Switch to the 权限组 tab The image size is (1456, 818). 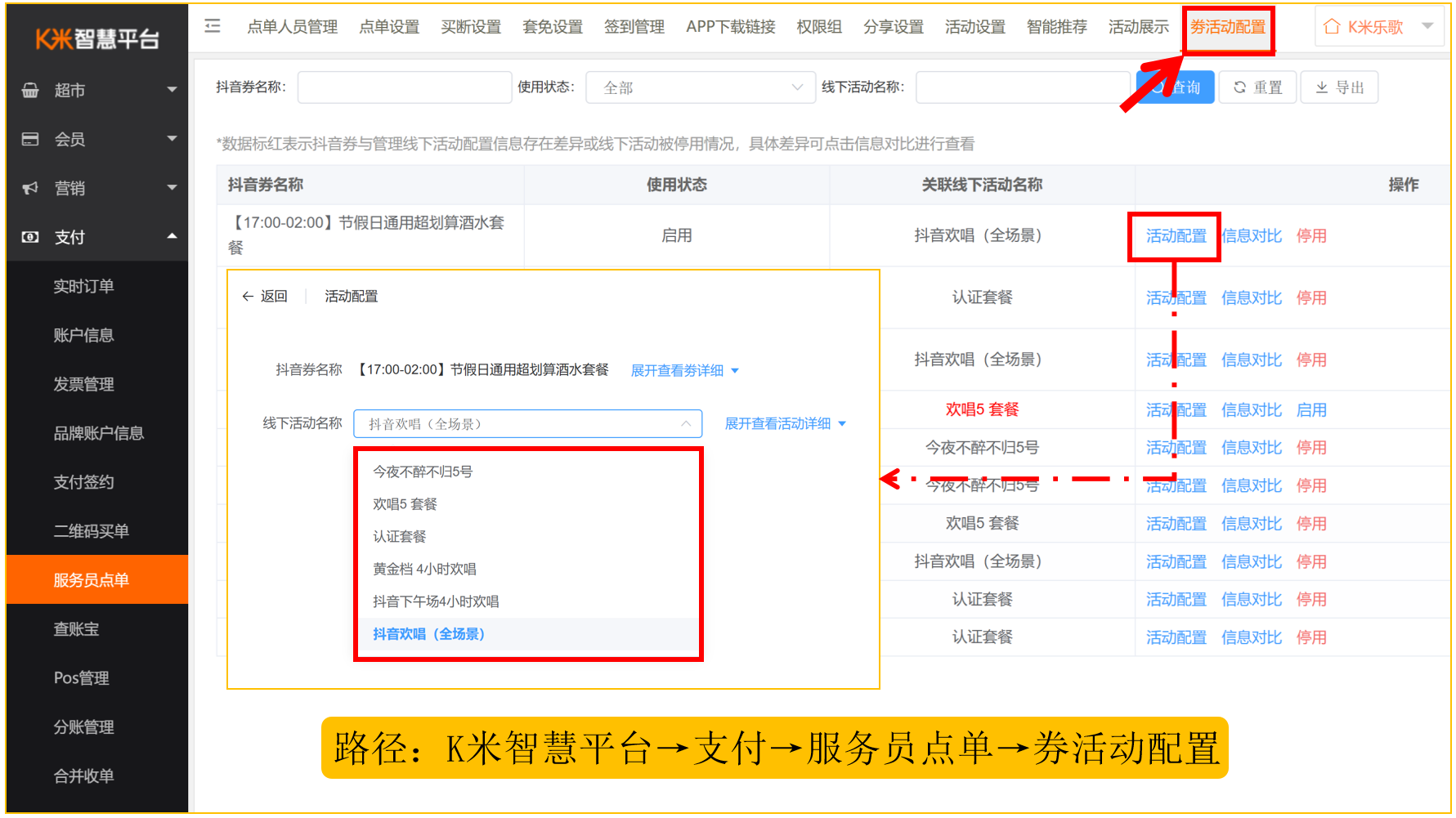tap(819, 27)
